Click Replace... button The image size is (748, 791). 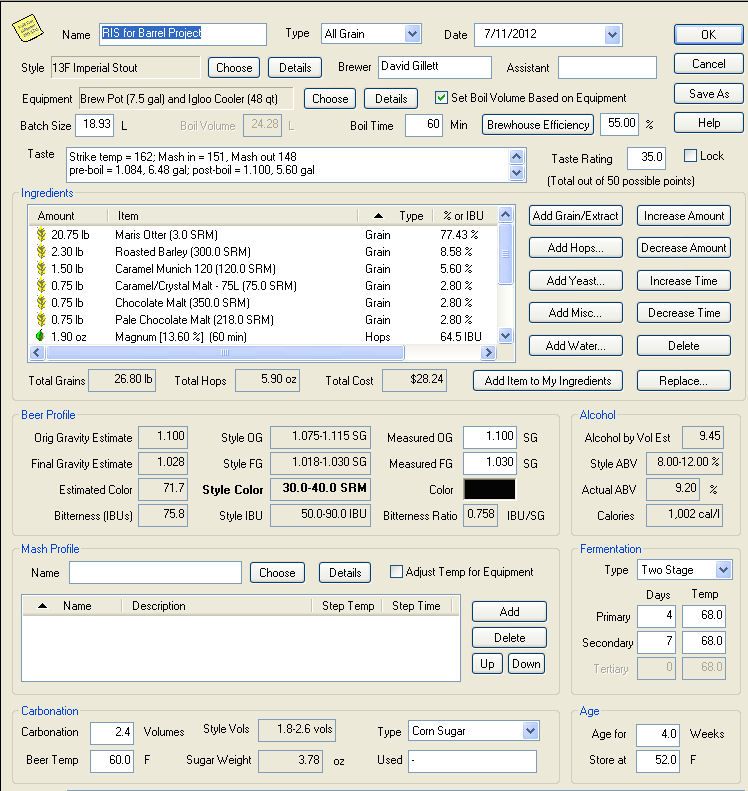point(684,381)
